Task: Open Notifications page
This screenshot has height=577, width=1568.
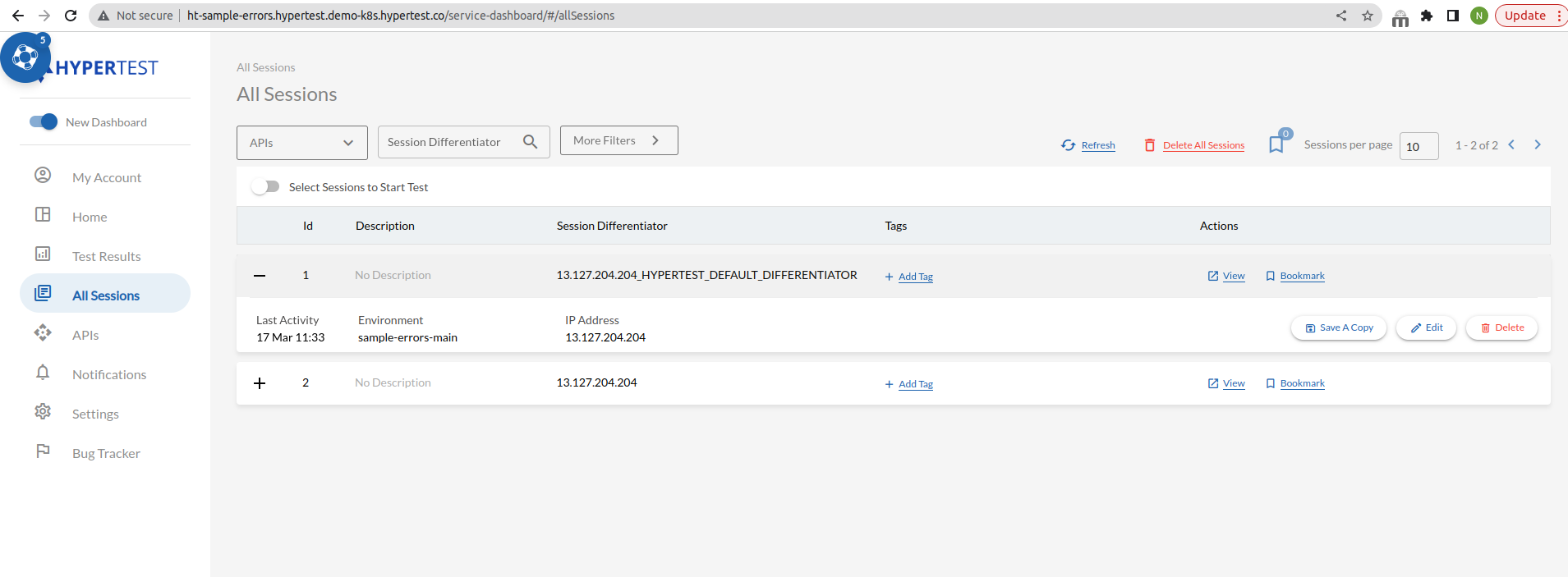Action: tap(108, 374)
